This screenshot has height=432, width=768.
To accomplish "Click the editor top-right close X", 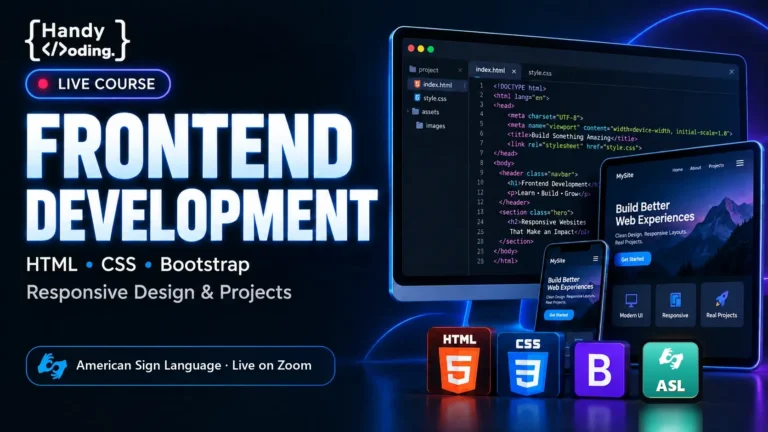I will [x=731, y=72].
